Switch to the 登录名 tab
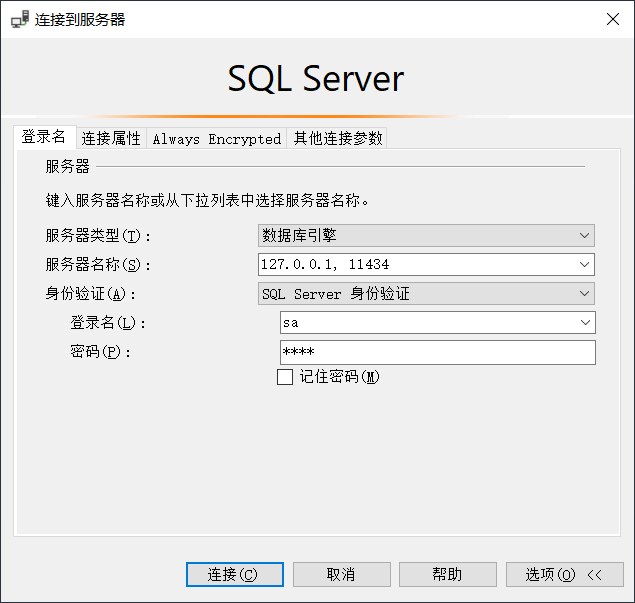The image size is (635, 603). point(44,137)
